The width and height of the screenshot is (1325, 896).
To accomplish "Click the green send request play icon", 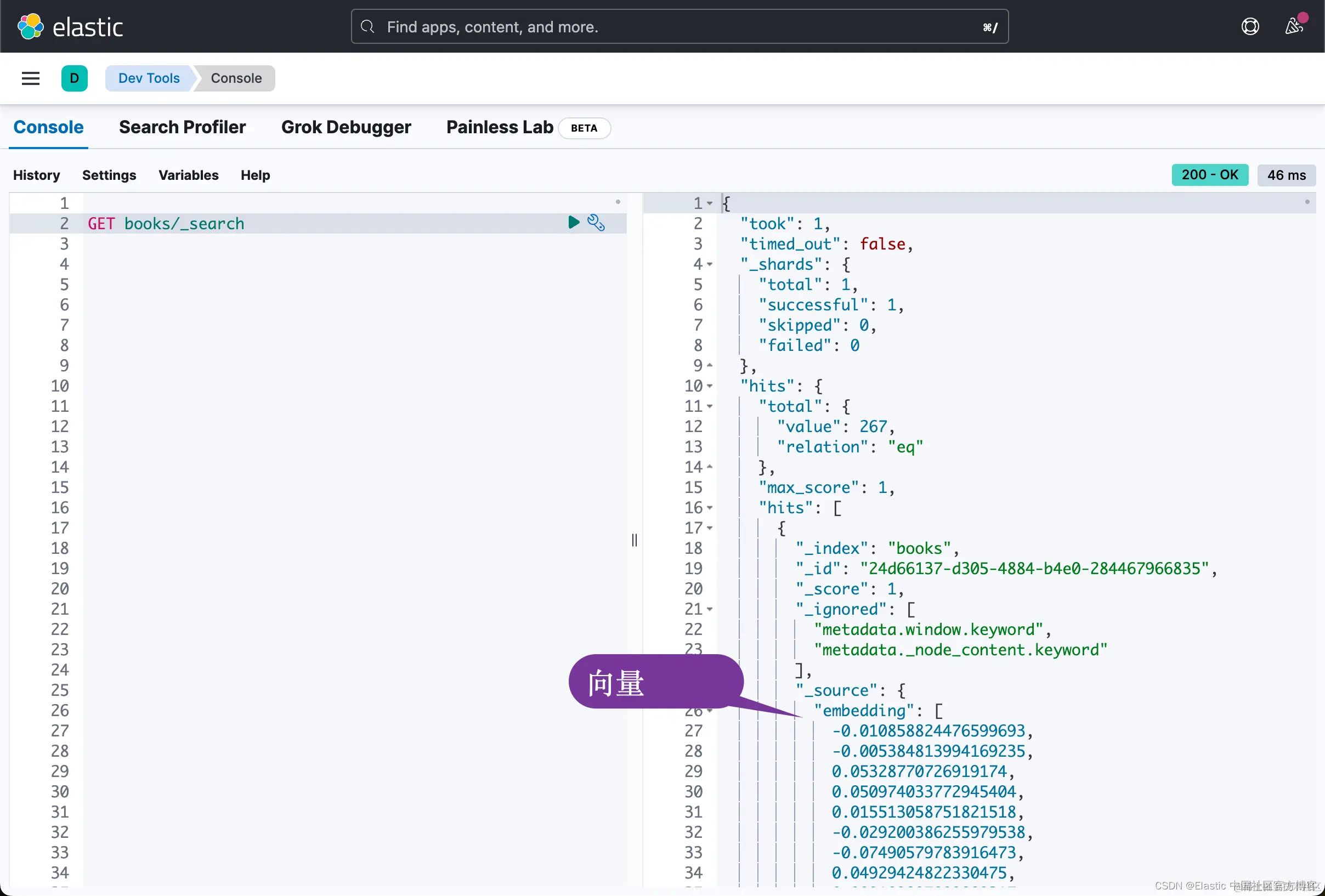I will (x=574, y=222).
